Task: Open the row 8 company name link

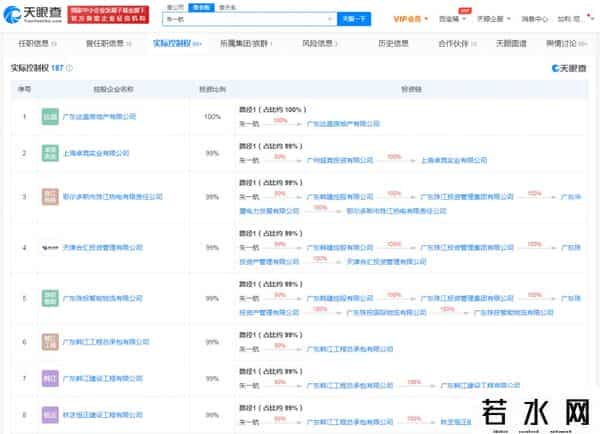Action: click(103, 415)
